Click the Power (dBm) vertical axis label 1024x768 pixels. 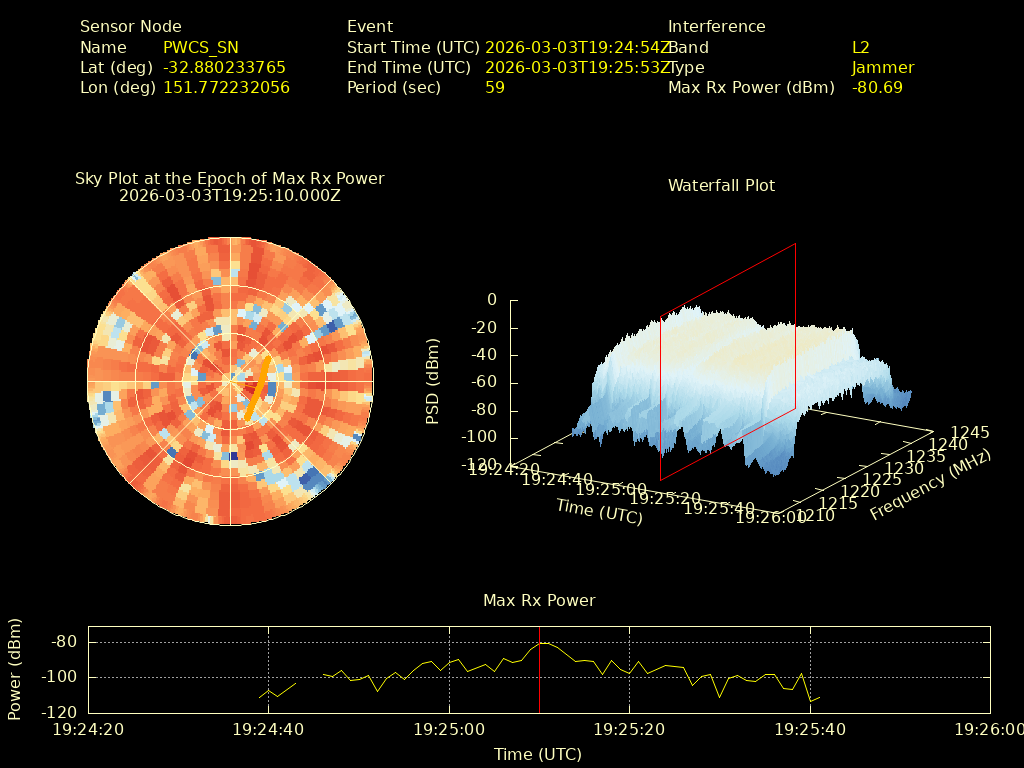tap(15, 670)
